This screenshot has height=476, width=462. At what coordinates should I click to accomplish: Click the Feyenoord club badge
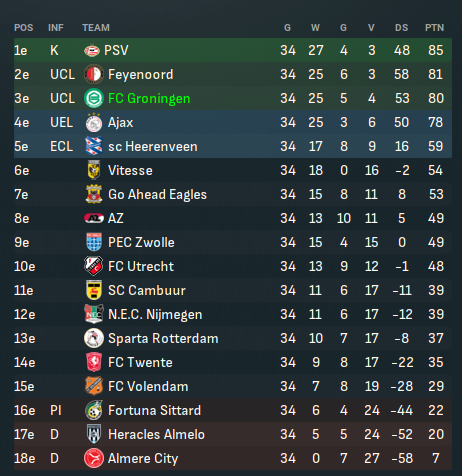(94, 74)
